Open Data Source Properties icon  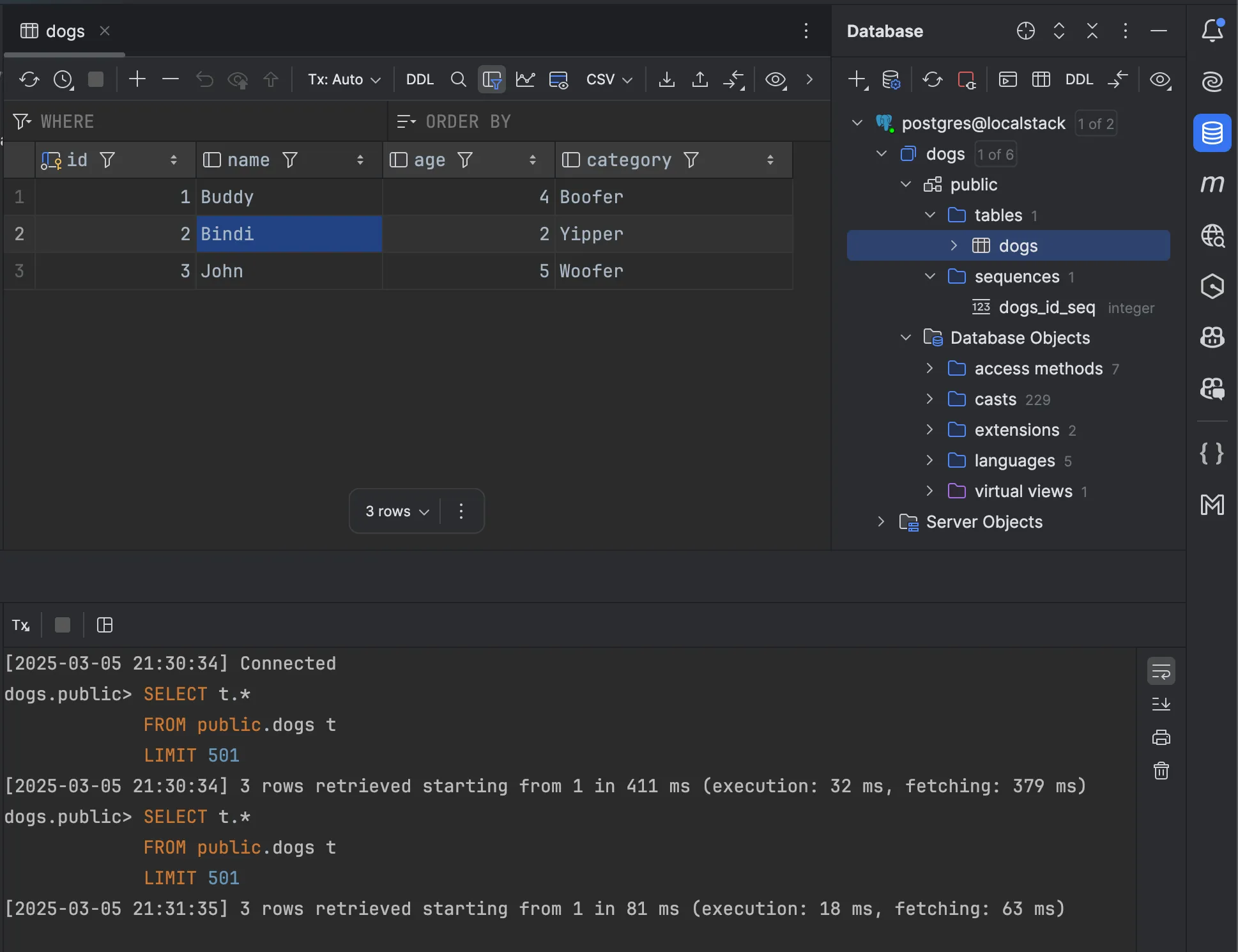[x=890, y=80]
